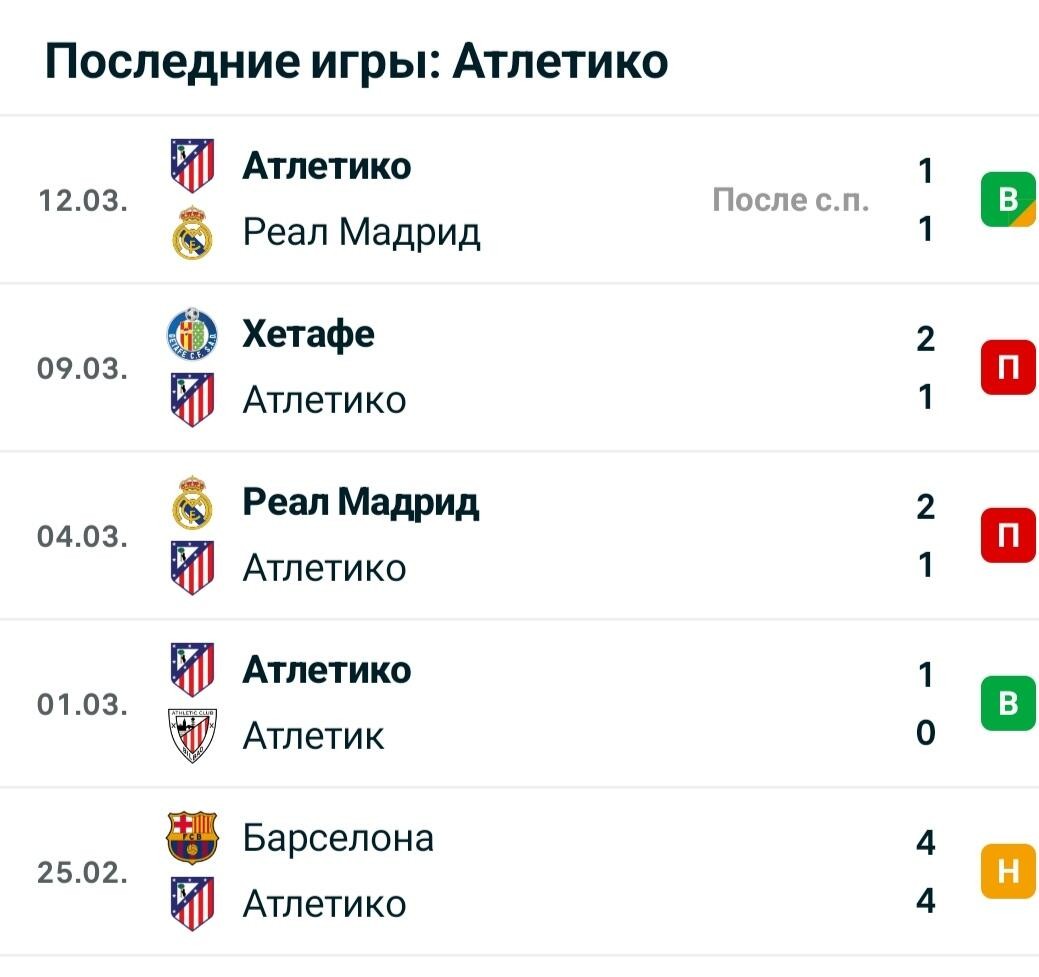Click green В win badge for 01.03
This screenshot has width=1039, height=977.
tap(1008, 703)
